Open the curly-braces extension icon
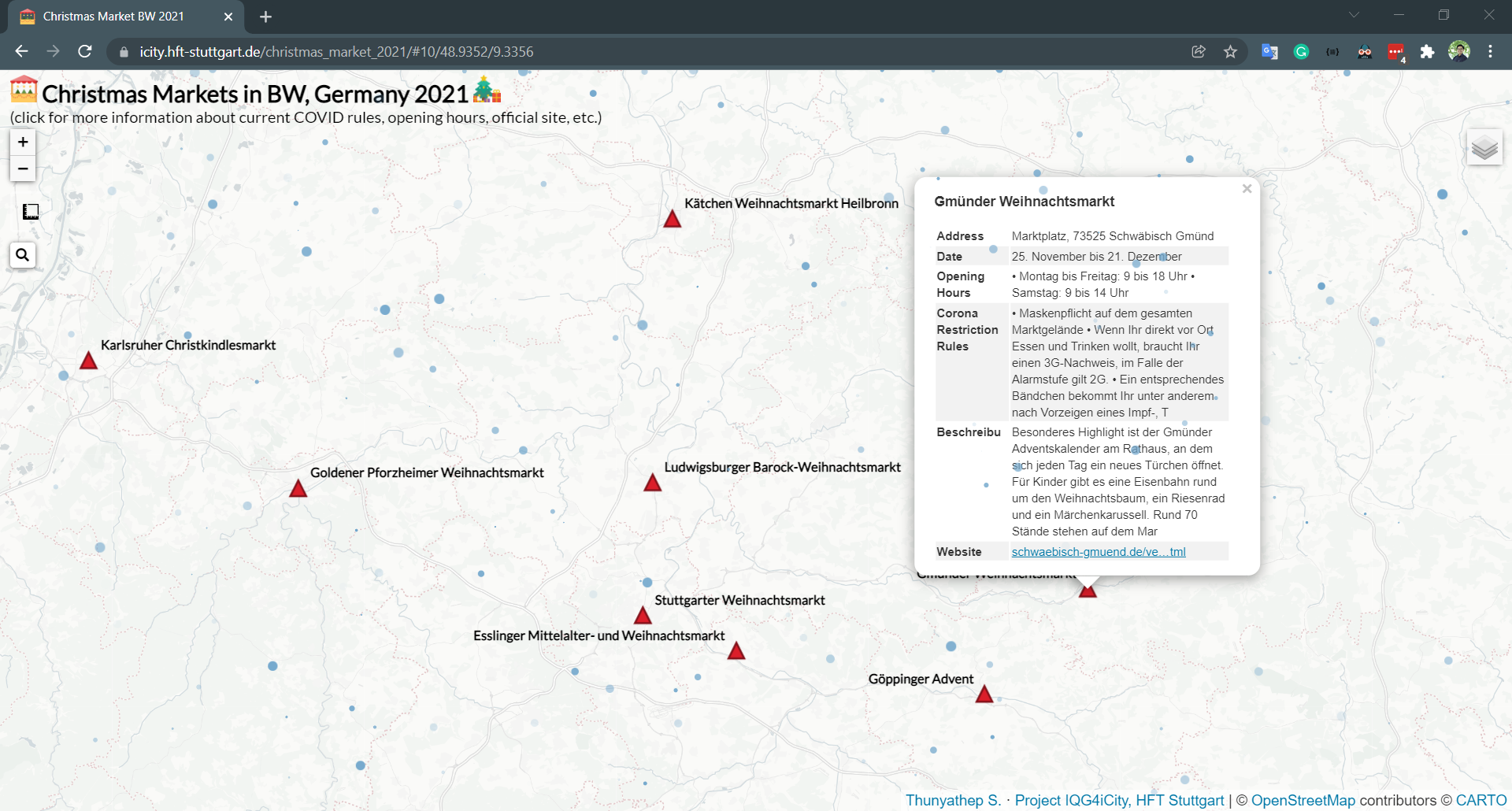1512x811 pixels. tap(1332, 51)
